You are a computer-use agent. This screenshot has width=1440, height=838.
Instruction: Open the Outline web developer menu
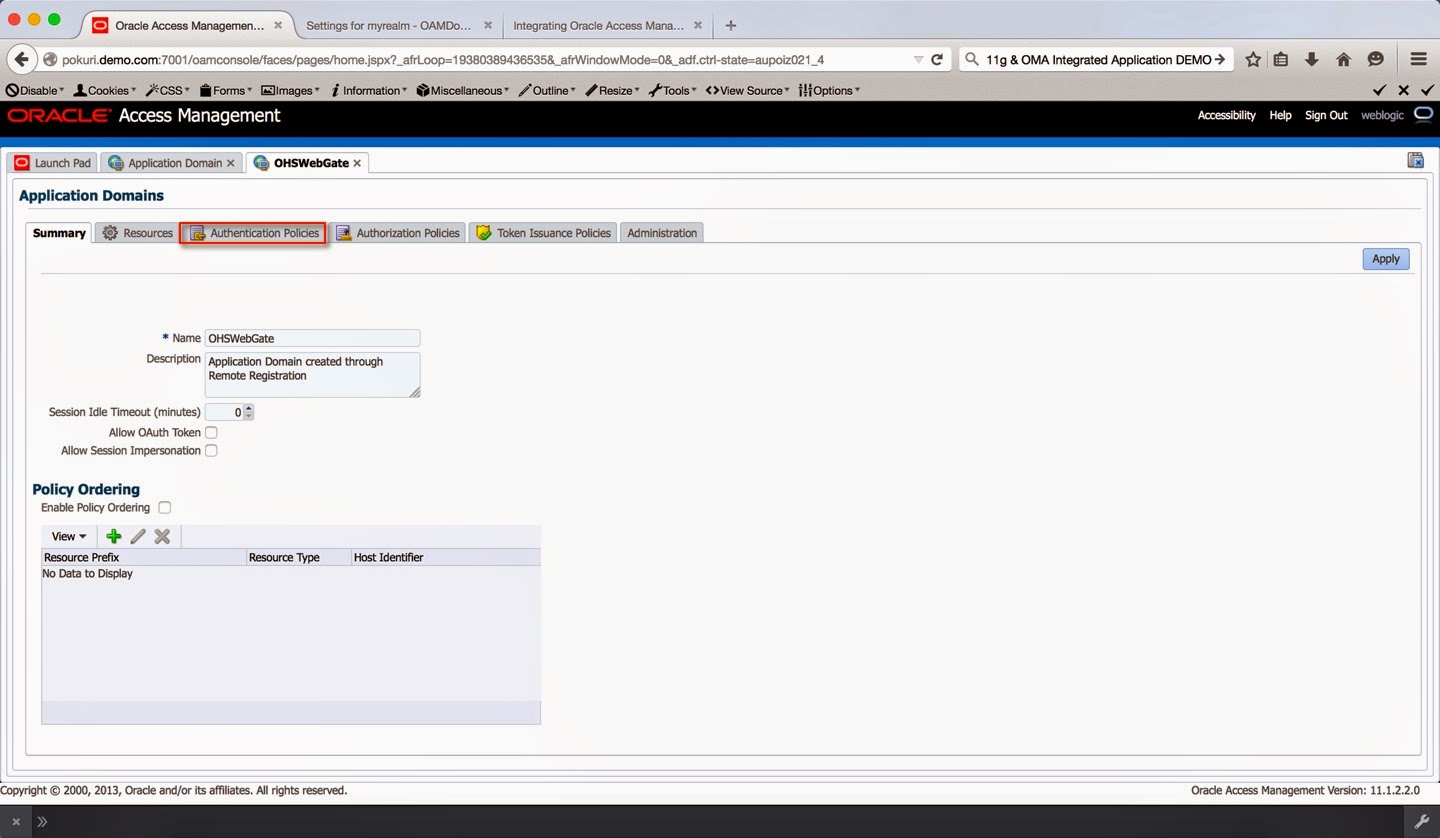tap(546, 90)
